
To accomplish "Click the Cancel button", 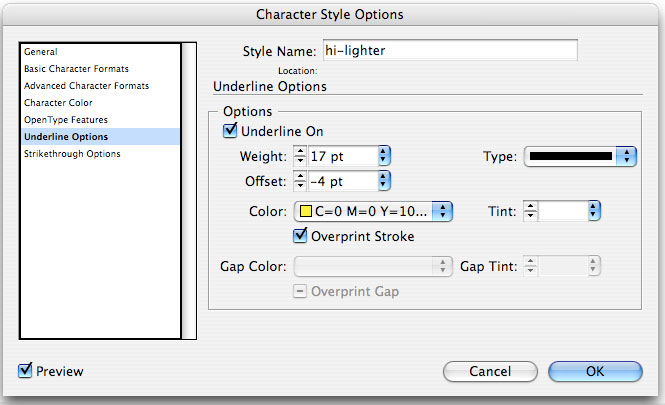I will (490, 371).
